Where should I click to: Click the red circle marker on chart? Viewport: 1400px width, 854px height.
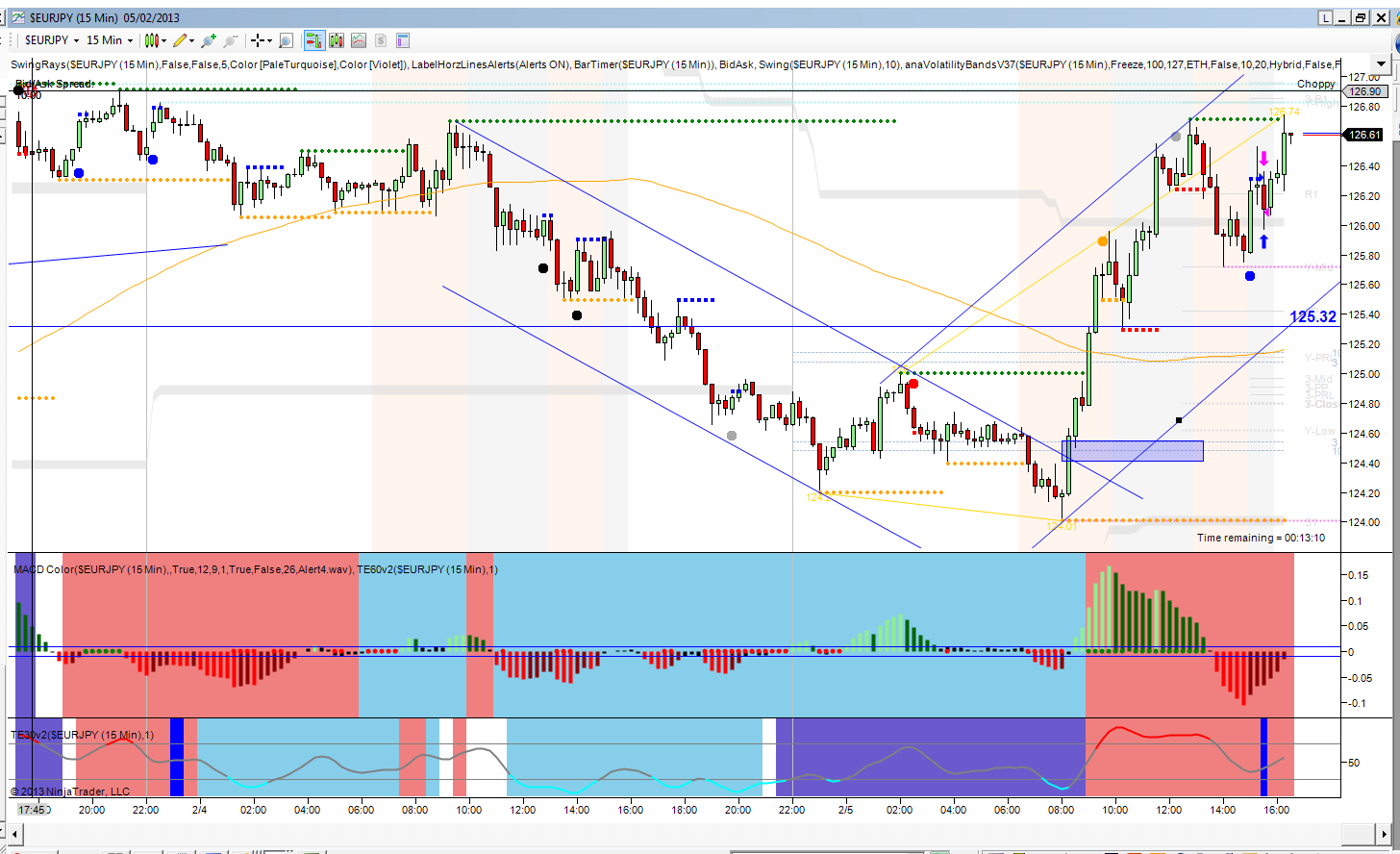[x=912, y=384]
